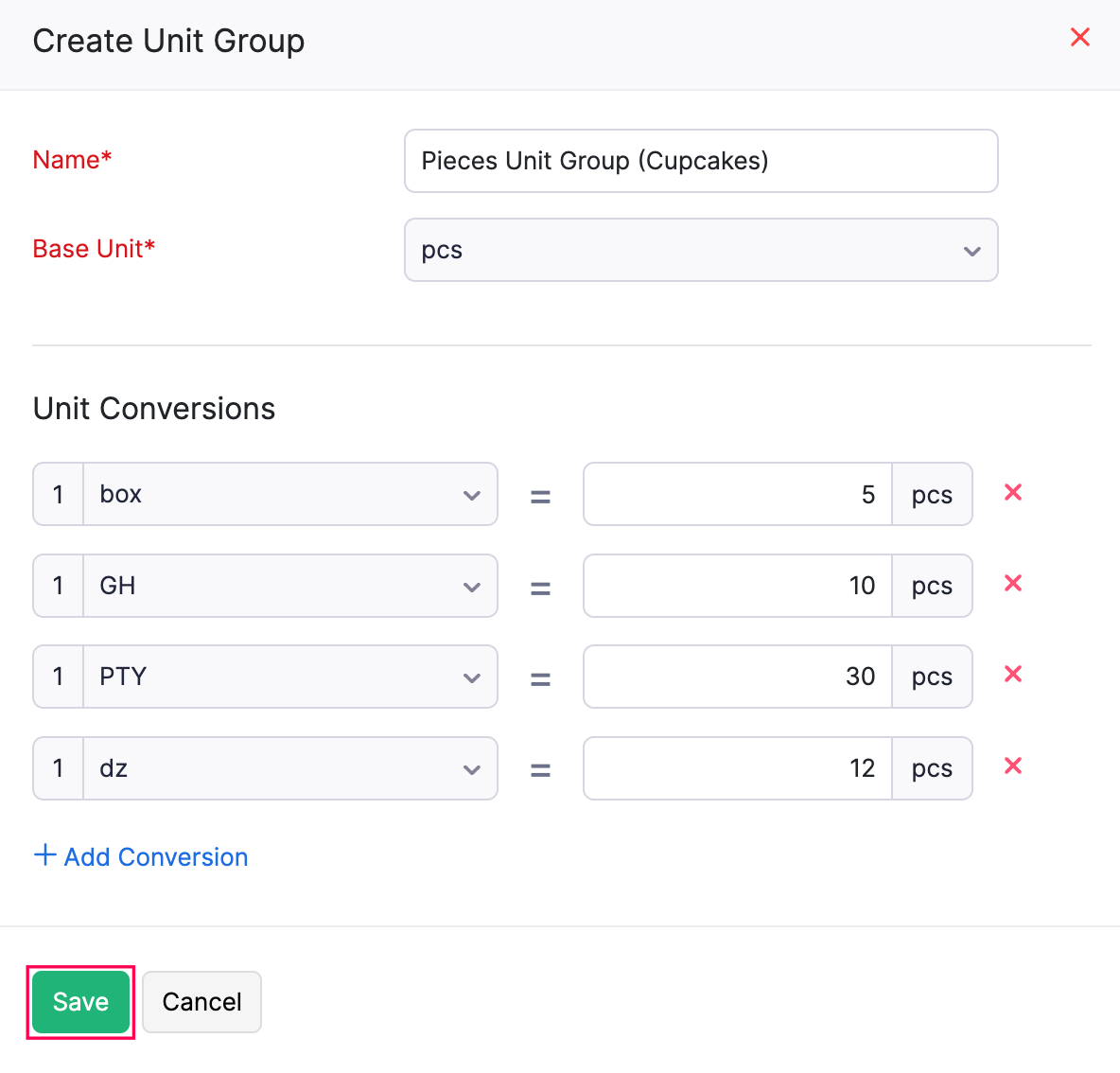Screen dimensions: 1120x1073
Task: Click the plus icon beside Add Conversion
Action: coord(44,854)
